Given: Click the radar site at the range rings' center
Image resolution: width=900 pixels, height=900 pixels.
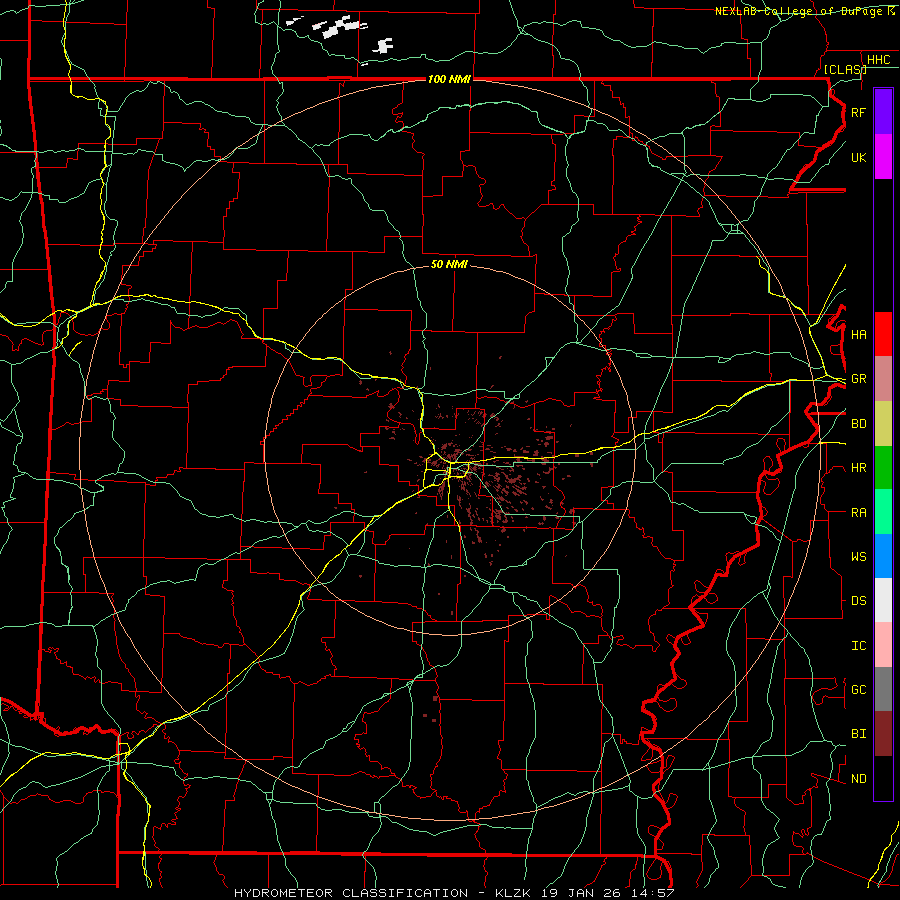Looking at the screenshot, I should coord(449,450).
